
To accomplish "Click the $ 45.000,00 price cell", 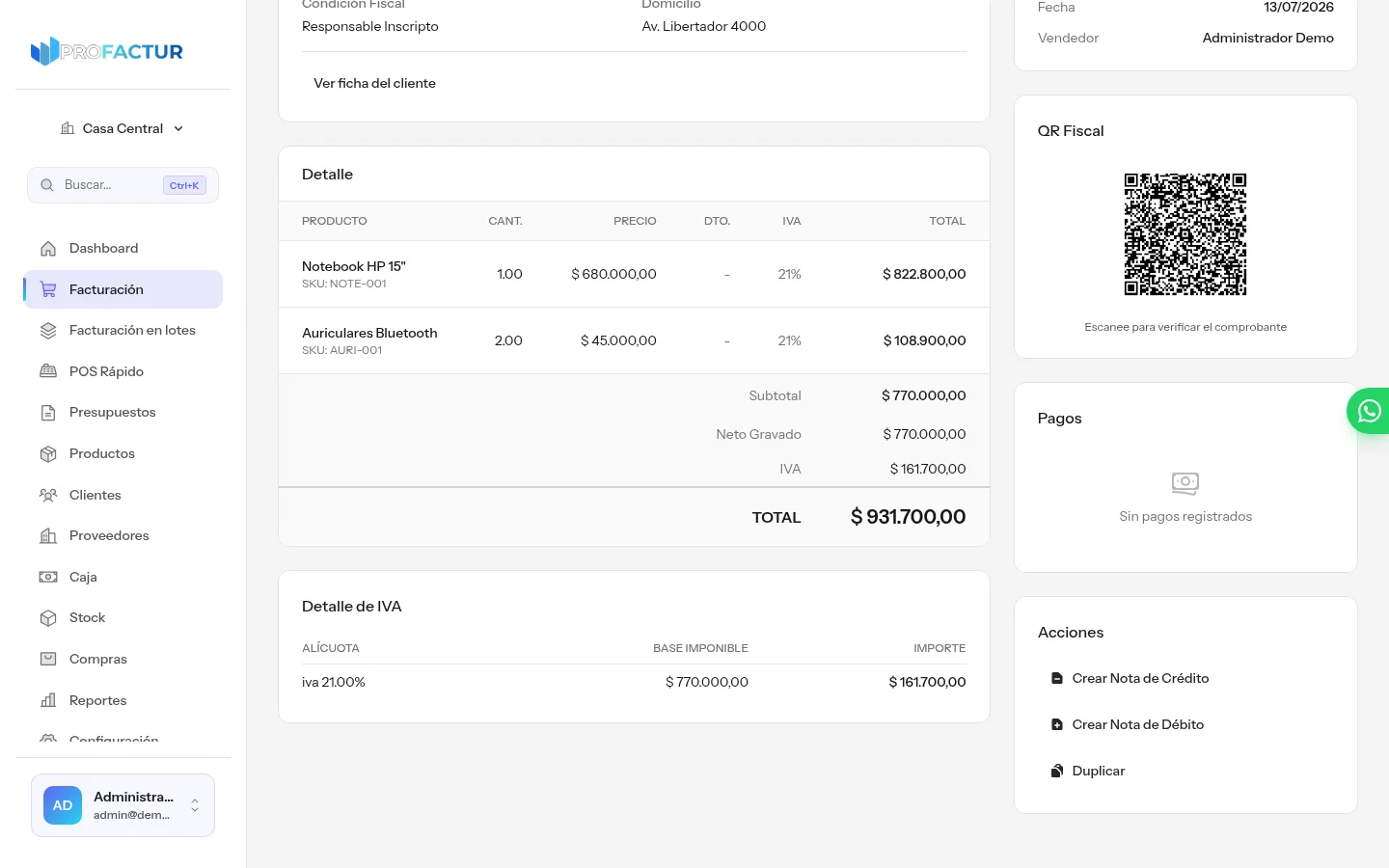I will 618,340.
